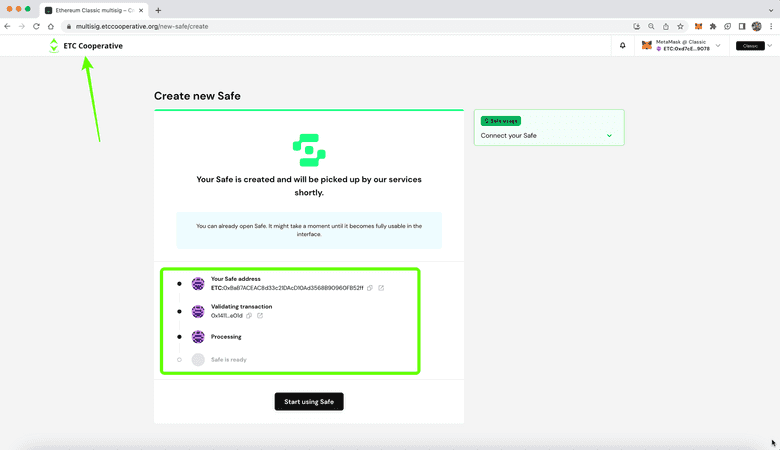Copy the Safe address to clipboard
The image size is (780, 450).
(x=370, y=288)
